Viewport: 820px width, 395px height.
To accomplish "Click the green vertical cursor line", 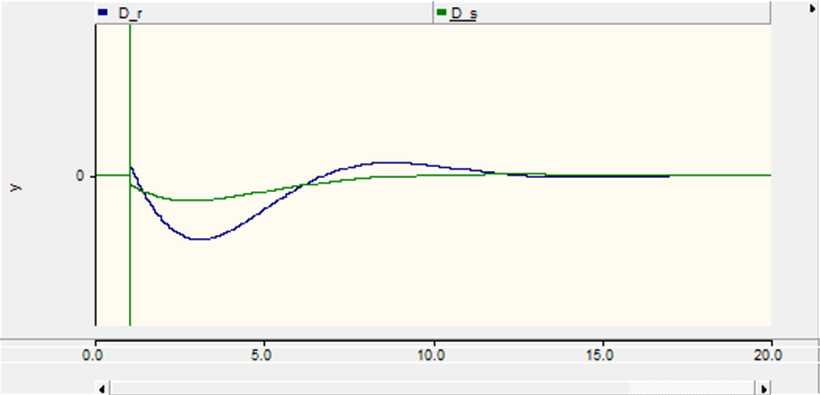I will (130, 175).
